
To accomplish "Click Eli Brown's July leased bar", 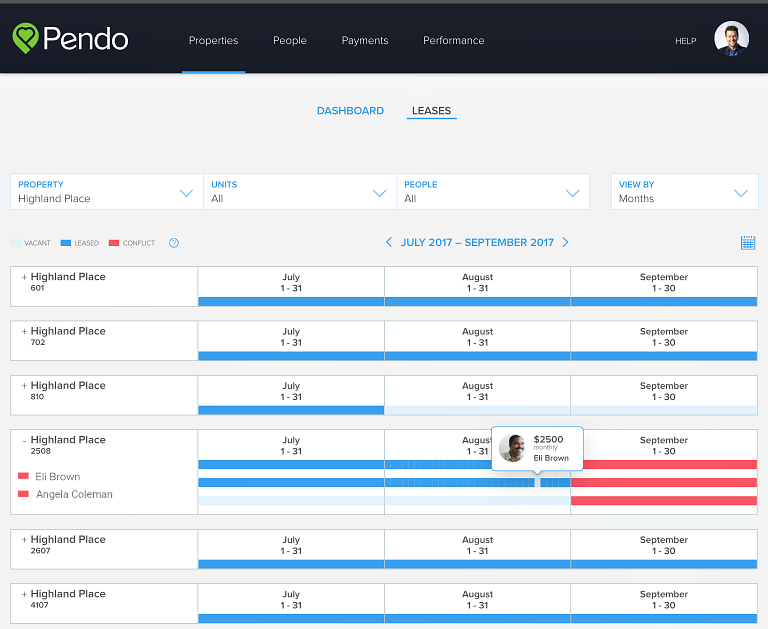I will click(291, 483).
